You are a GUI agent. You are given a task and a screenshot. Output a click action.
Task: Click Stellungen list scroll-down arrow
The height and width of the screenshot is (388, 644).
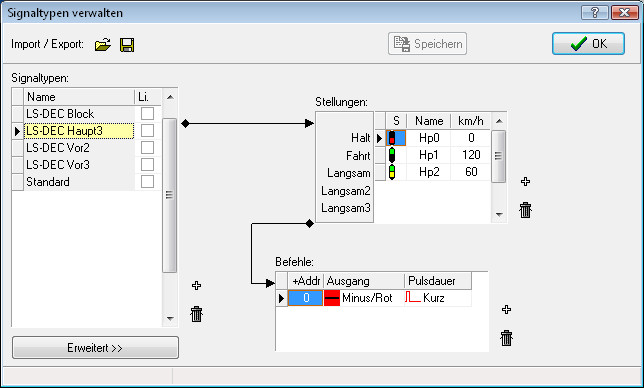tap(499, 214)
